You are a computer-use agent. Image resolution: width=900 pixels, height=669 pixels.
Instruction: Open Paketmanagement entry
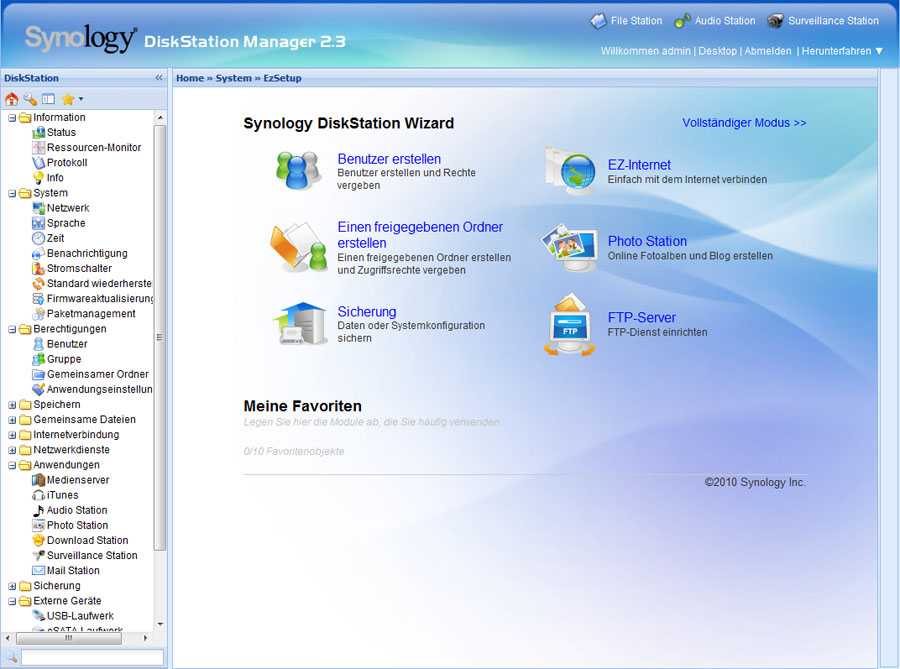click(84, 314)
